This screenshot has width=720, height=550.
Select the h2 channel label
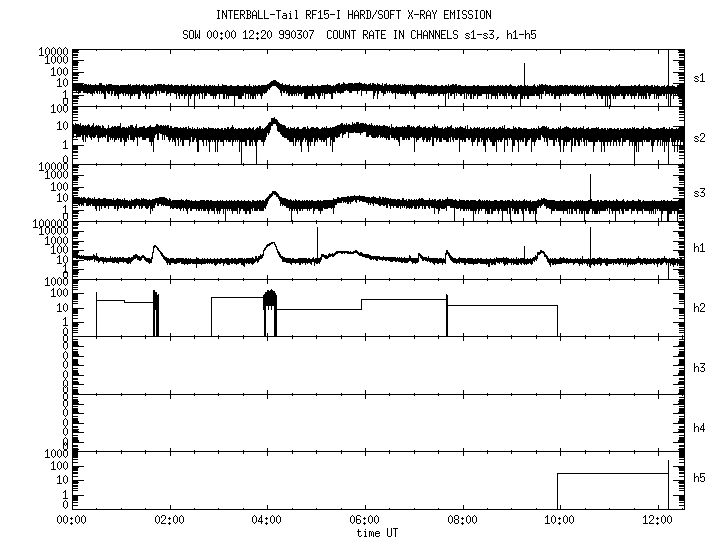699,308
